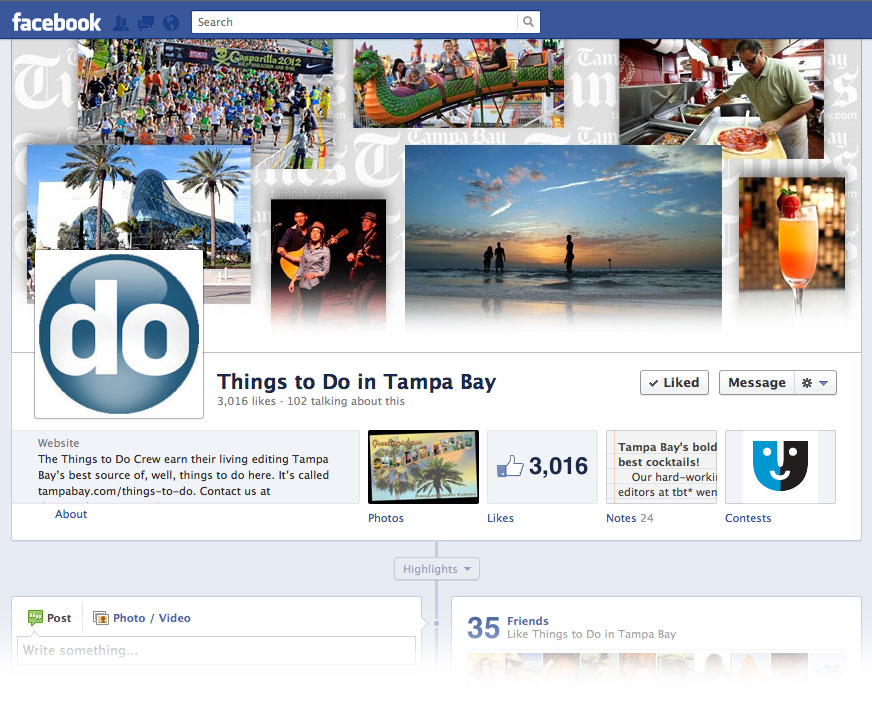Image resolution: width=872 pixels, height=711 pixels.
Task: Focus the Search input field
Action: [x=354, y=22]
